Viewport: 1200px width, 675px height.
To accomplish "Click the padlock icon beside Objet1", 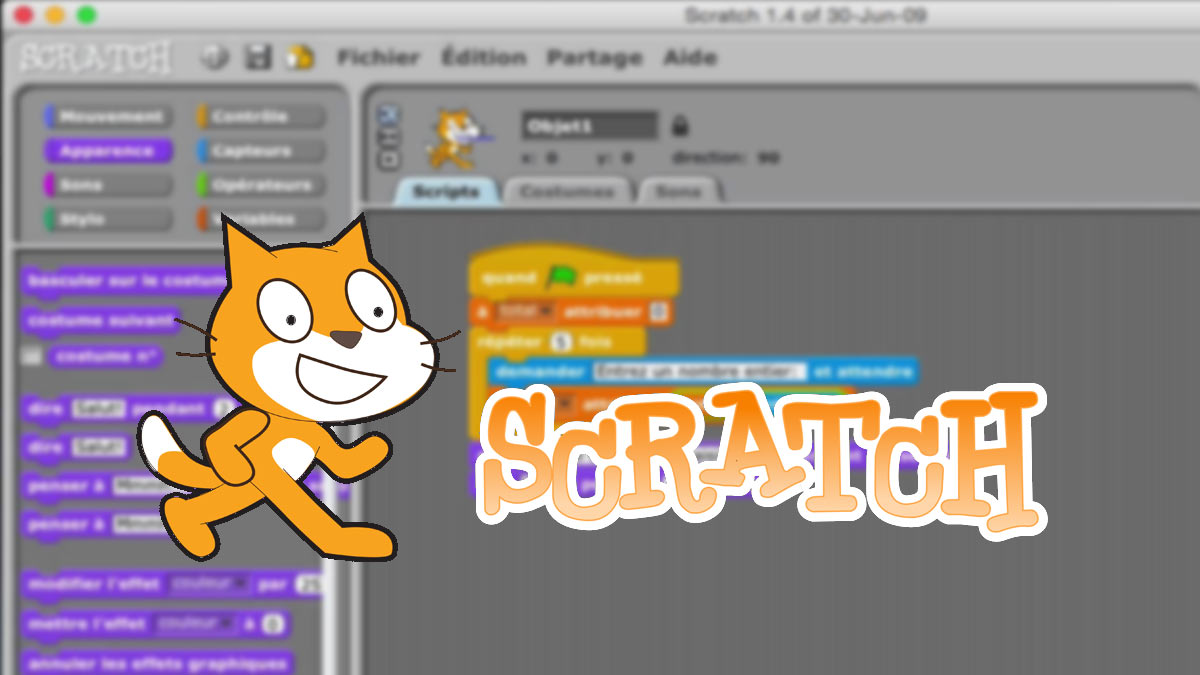I will (680, 127).
